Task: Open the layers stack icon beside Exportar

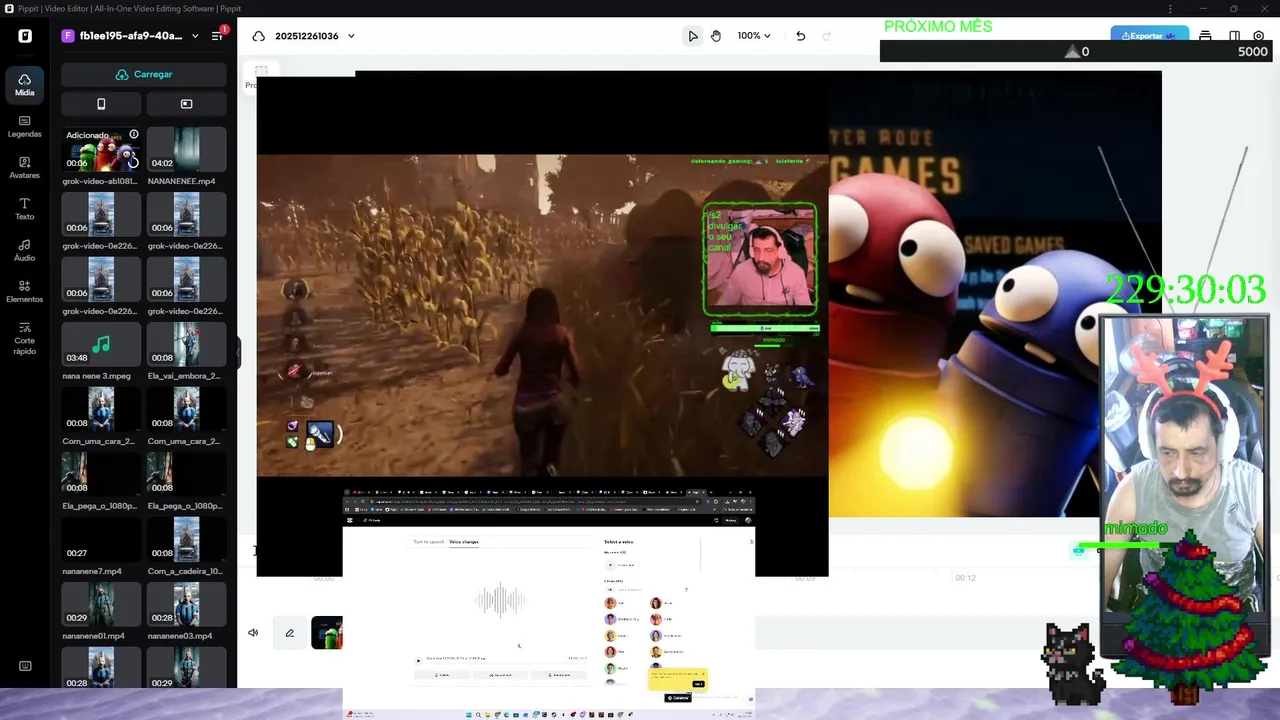Action: pos(1205,36)
